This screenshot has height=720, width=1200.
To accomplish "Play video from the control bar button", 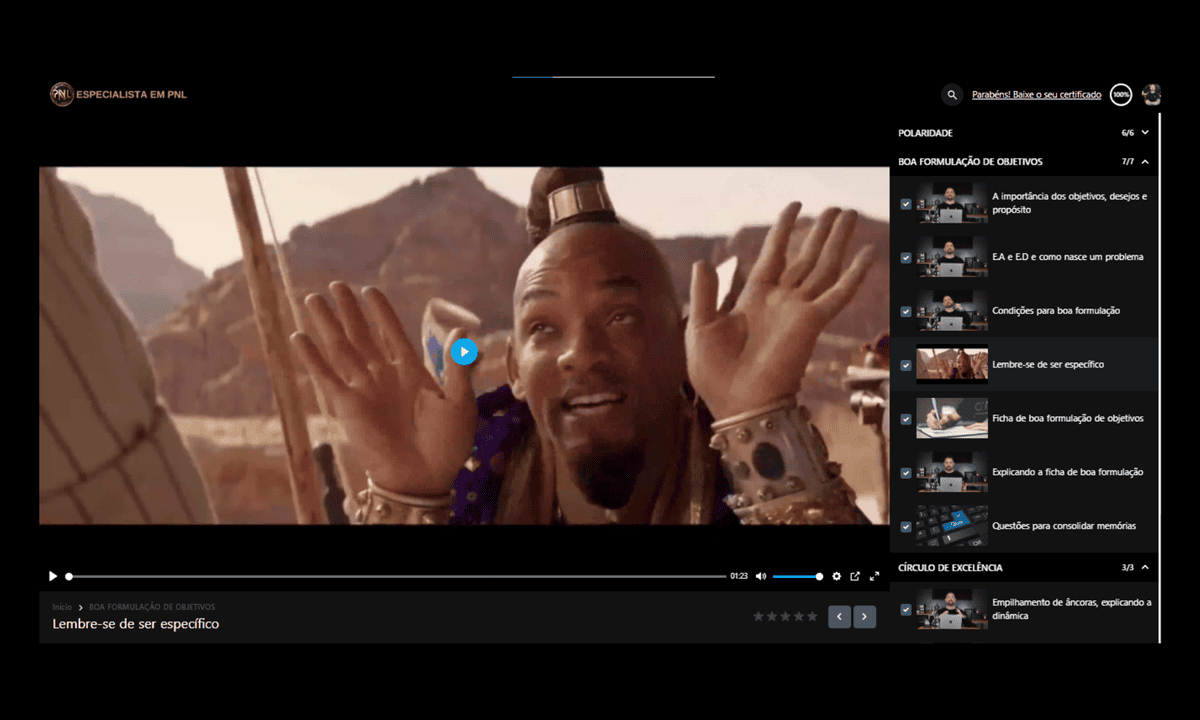I will click(x=53, y=576).
